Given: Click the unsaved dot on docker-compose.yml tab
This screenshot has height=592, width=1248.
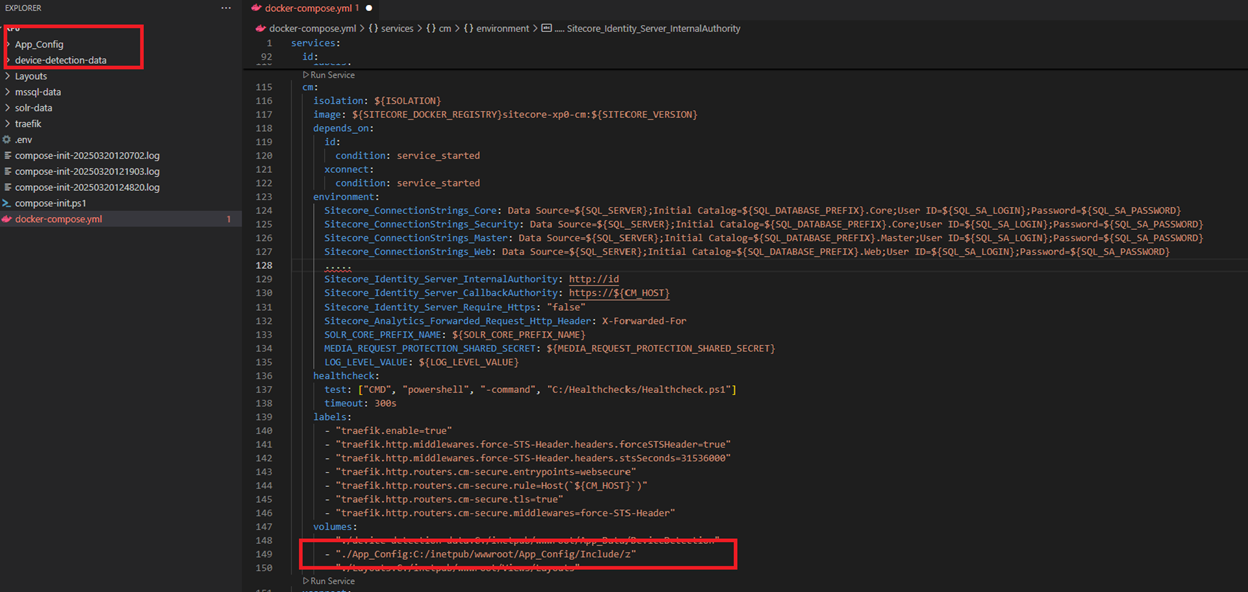Looking at the screenshot, I should pyautogui.click(x=369, y=8).
